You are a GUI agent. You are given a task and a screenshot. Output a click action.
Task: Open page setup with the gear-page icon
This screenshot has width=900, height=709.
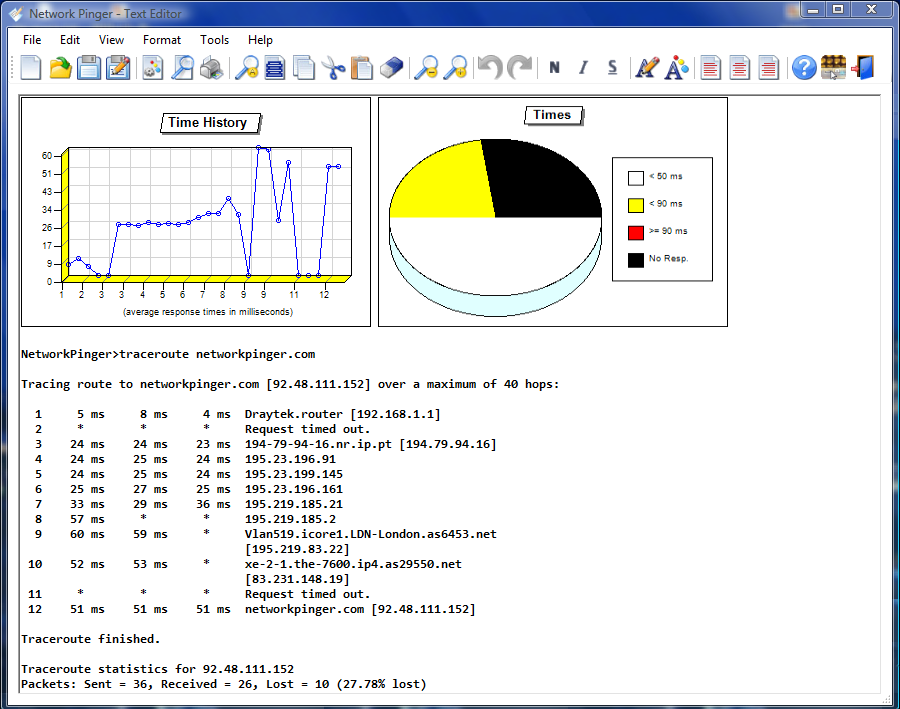(152, 68)
